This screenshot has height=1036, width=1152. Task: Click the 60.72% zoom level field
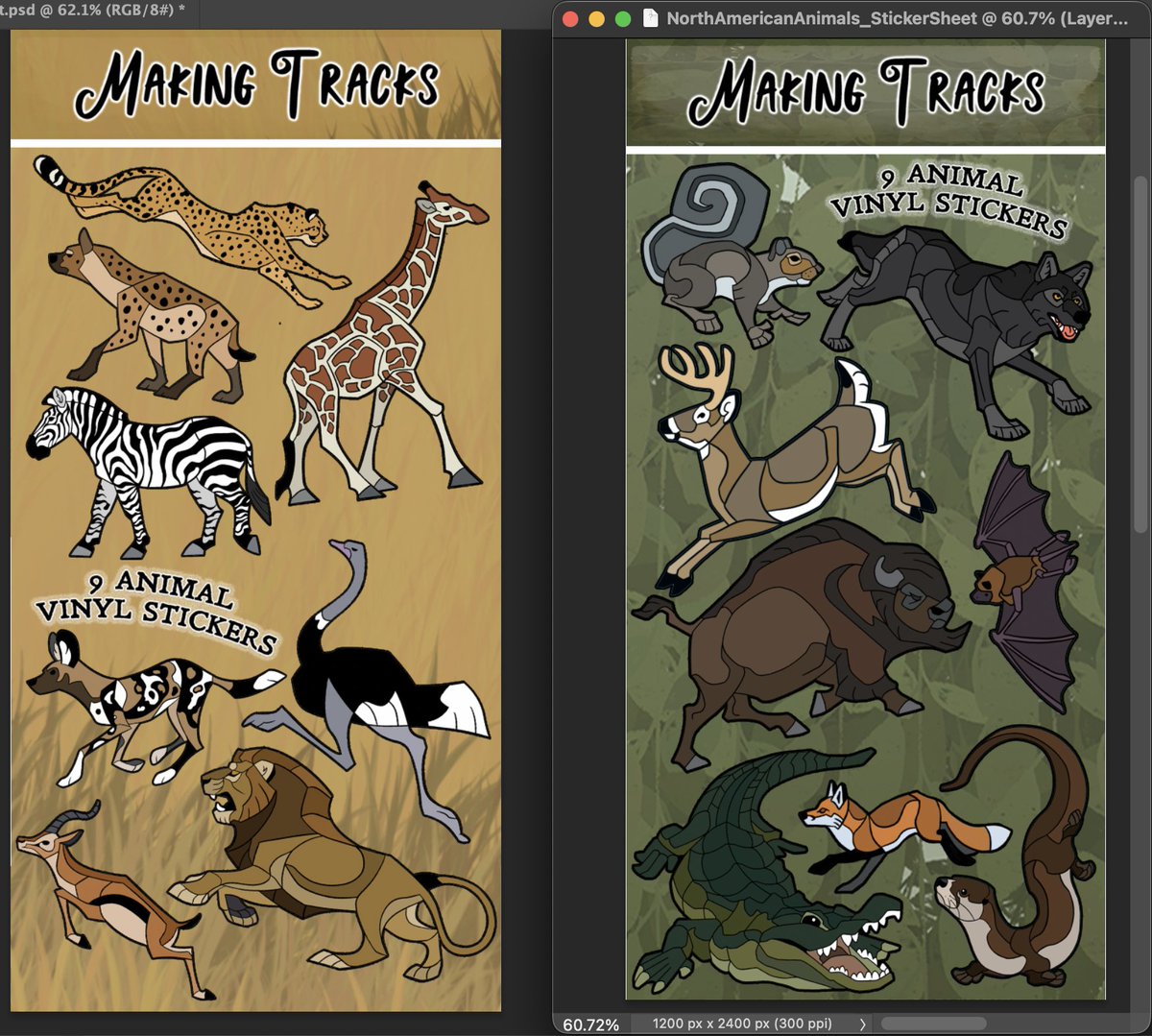coord(590,1024)
